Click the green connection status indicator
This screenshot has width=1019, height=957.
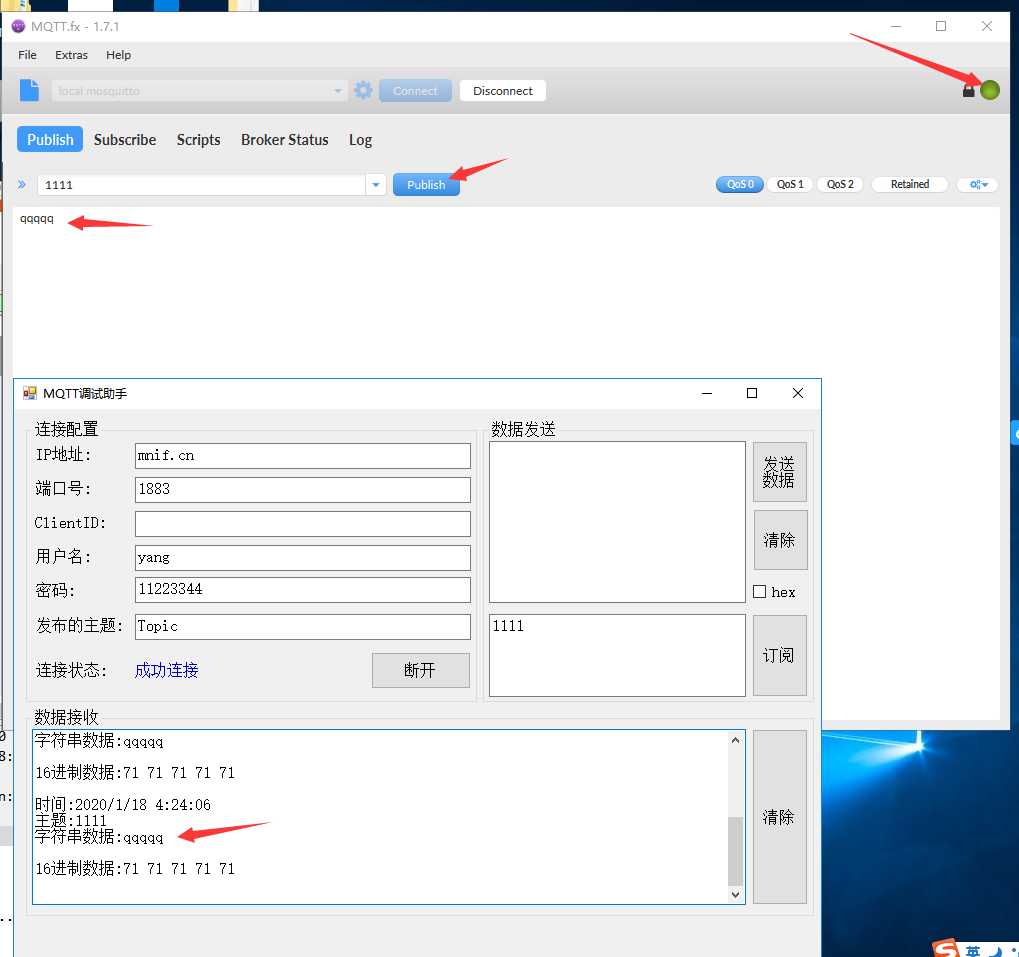tap(990, 90)
